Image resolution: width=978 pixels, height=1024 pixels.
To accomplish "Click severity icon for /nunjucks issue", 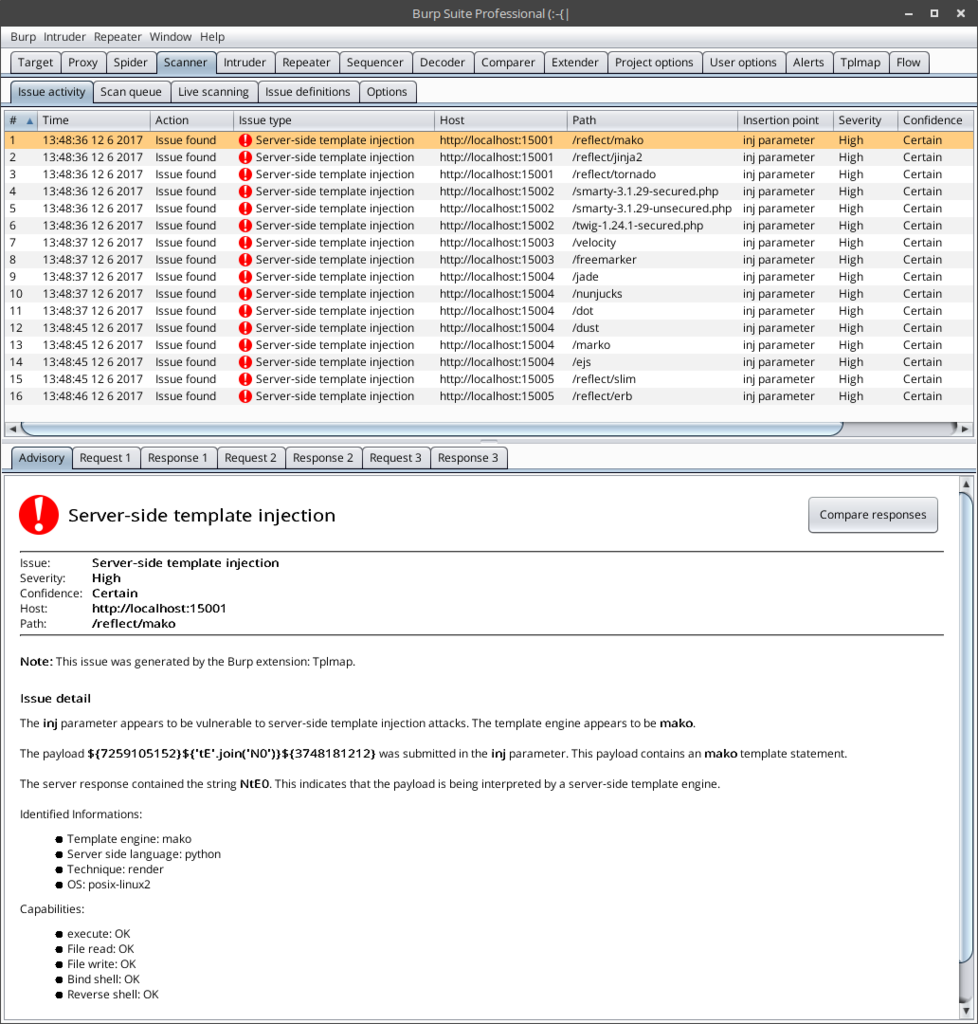I will coord(245,294).
